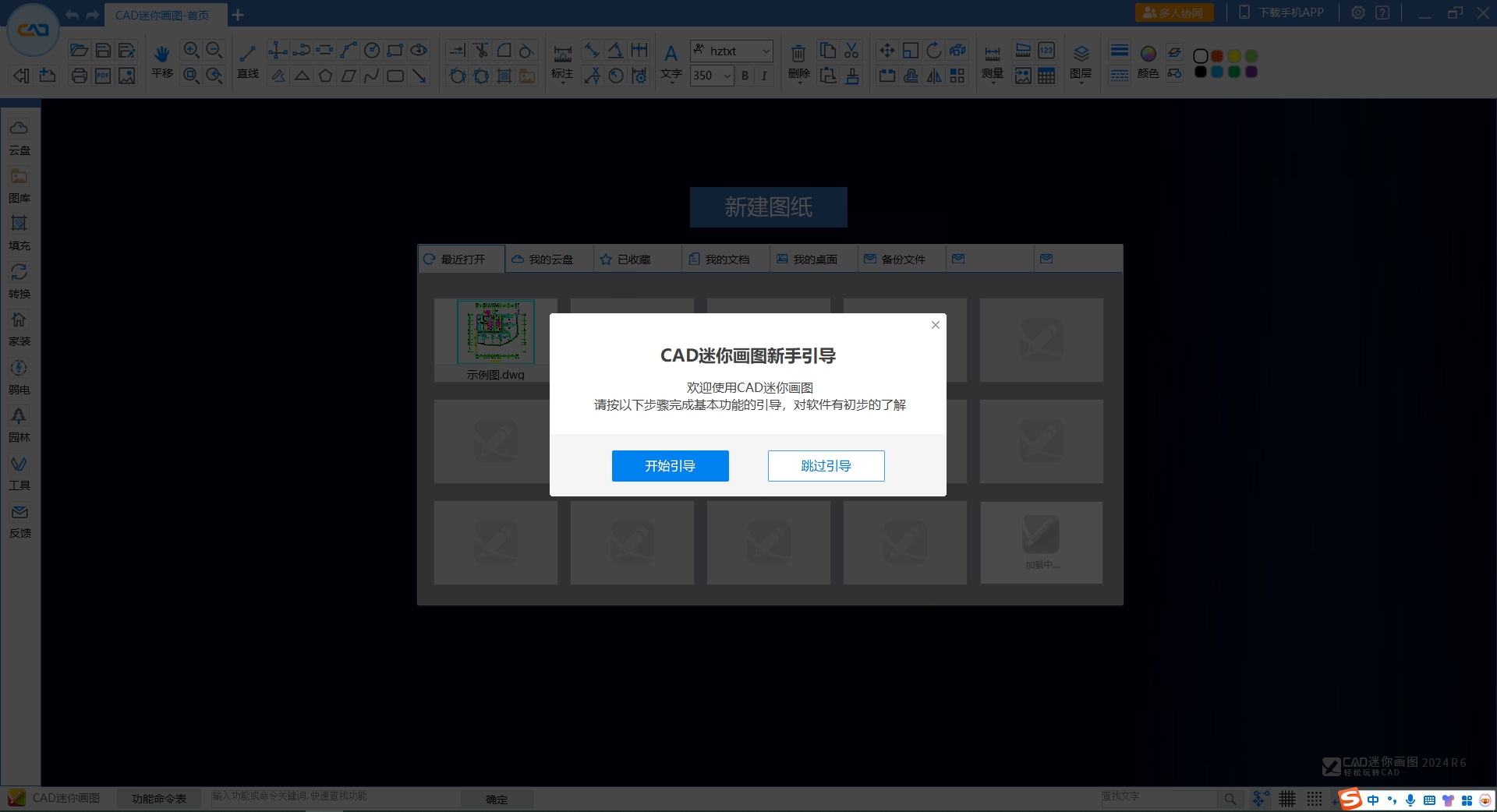Open the settings gear in title bar
The height and width of the screenshot is (812, 1497).
point(1358,12)
